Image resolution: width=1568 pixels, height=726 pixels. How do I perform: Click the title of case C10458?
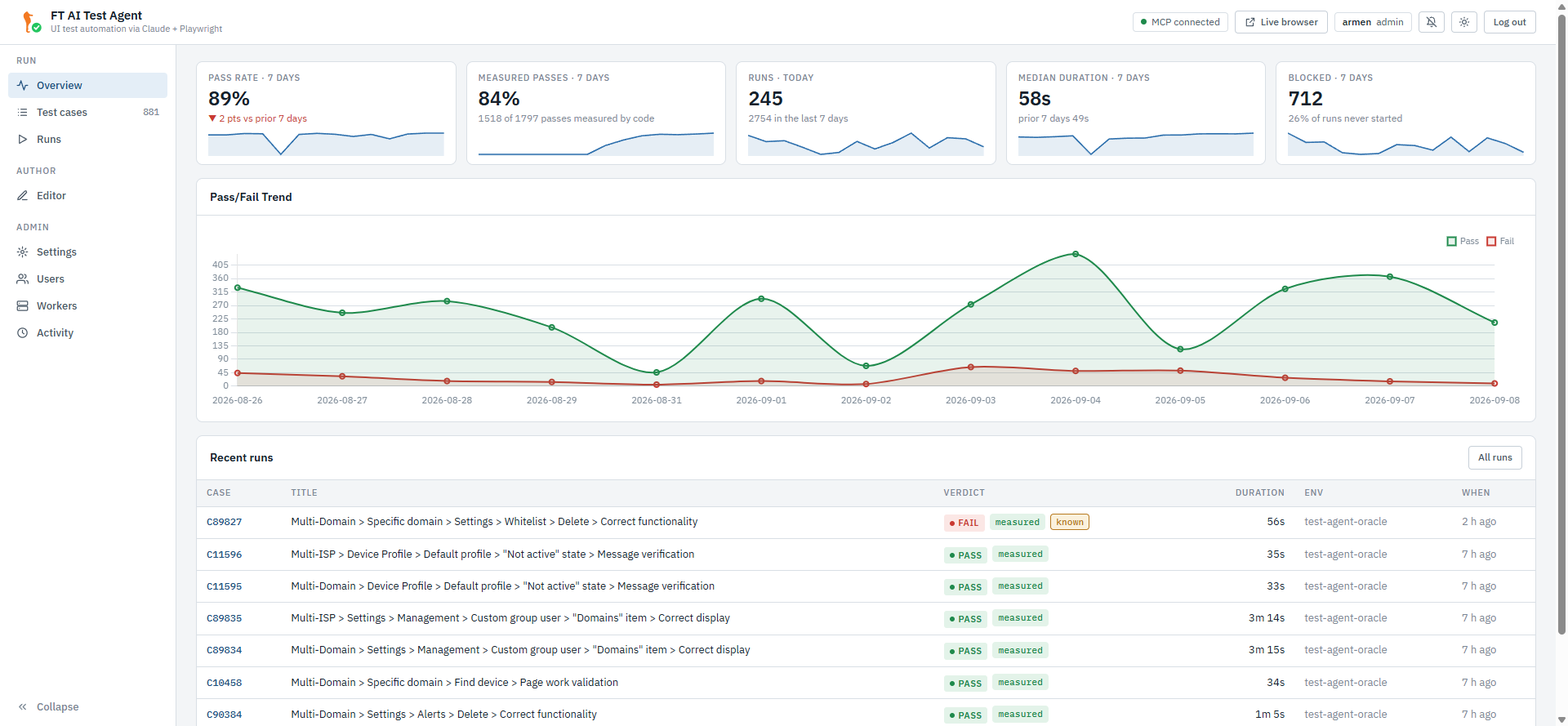pos(454,682)
